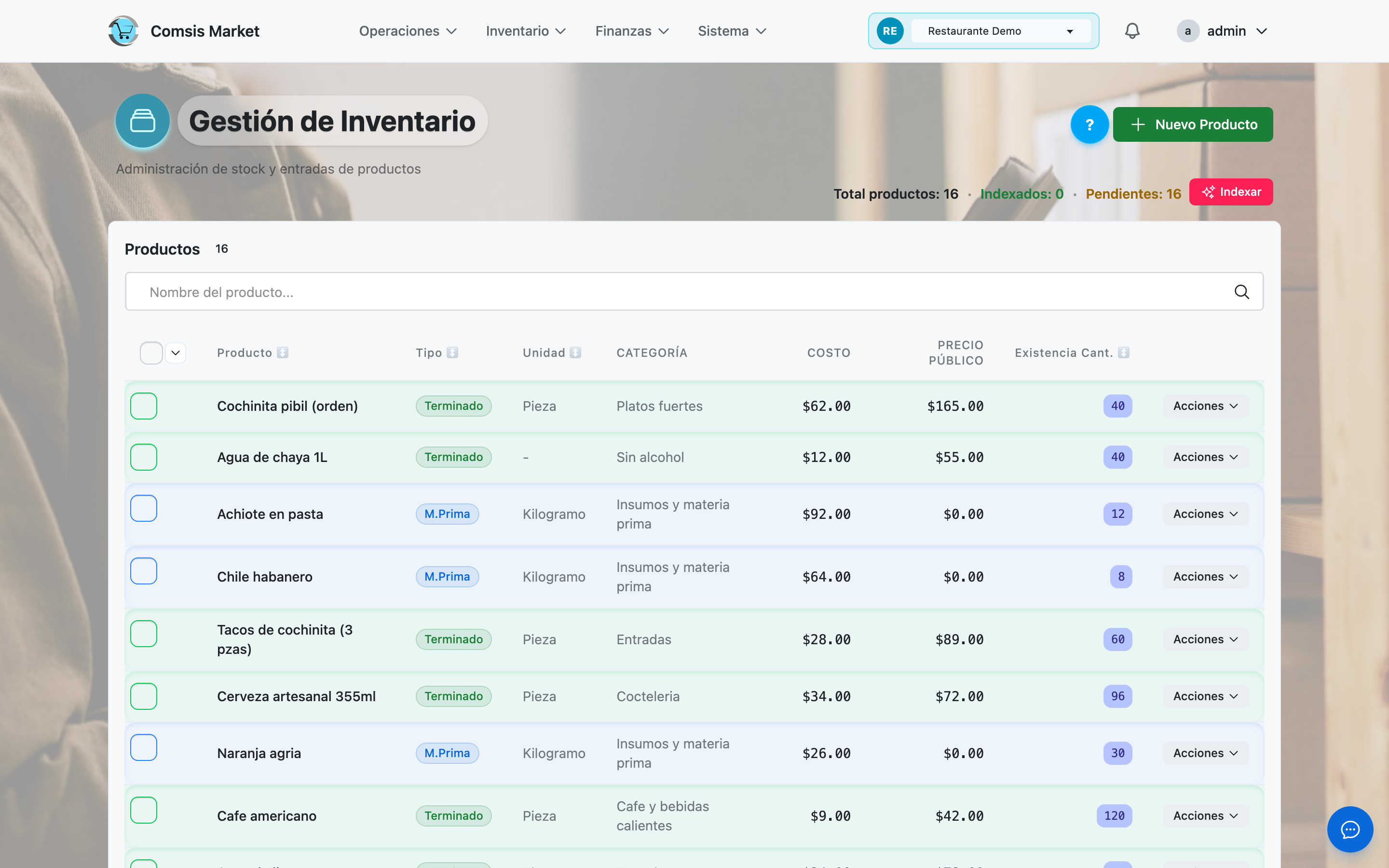Open the Operaciones menu
The width and height of the screenshot is (1389, 868).
(x=408, y=31)
